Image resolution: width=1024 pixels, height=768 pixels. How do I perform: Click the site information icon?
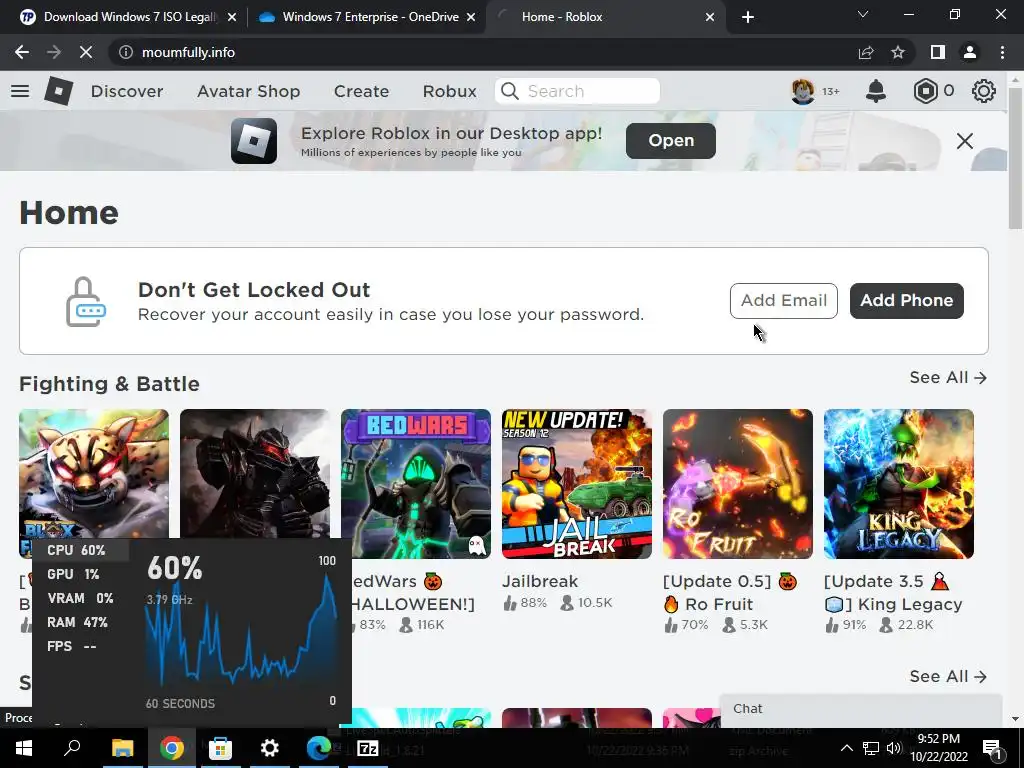point(126,52)
